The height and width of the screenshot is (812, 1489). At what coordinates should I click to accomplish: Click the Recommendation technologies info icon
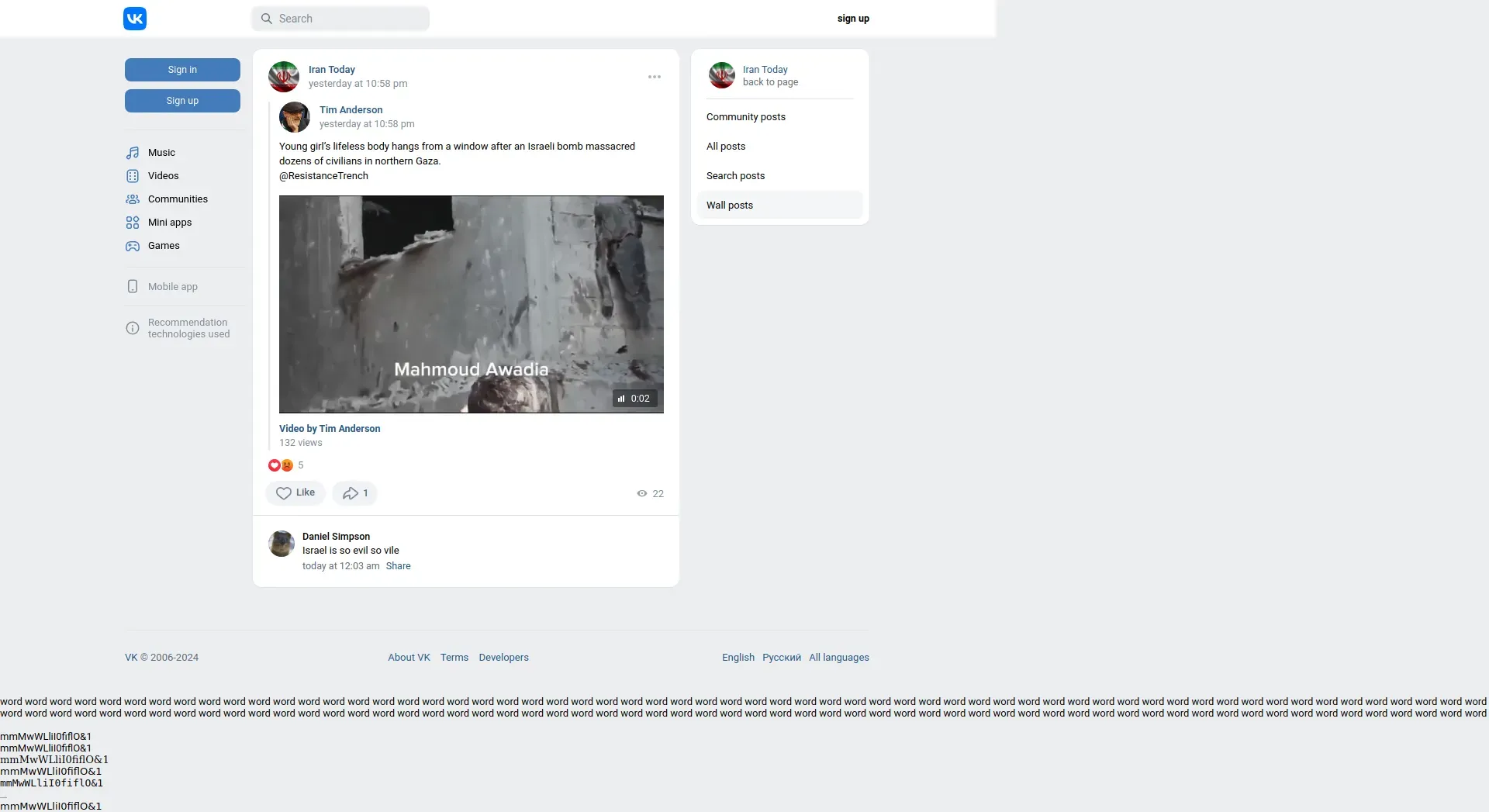tap(133, 328)
